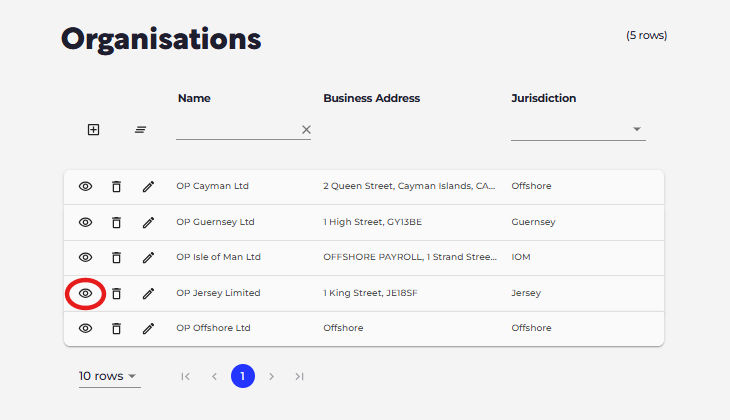Delete the OP Isle of Man Ltd row

point(116,257)
